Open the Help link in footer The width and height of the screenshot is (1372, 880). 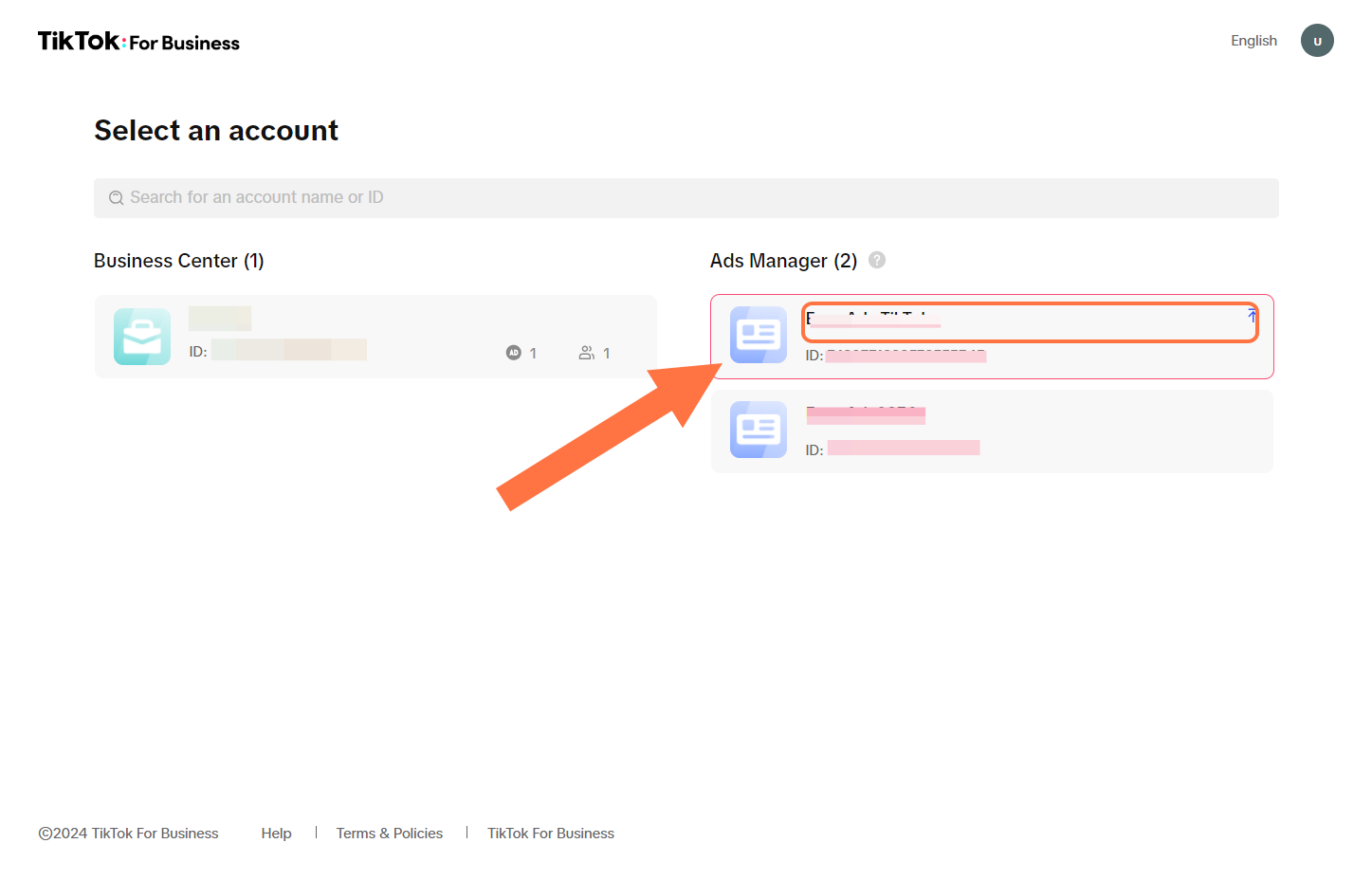tap(276, 834)
